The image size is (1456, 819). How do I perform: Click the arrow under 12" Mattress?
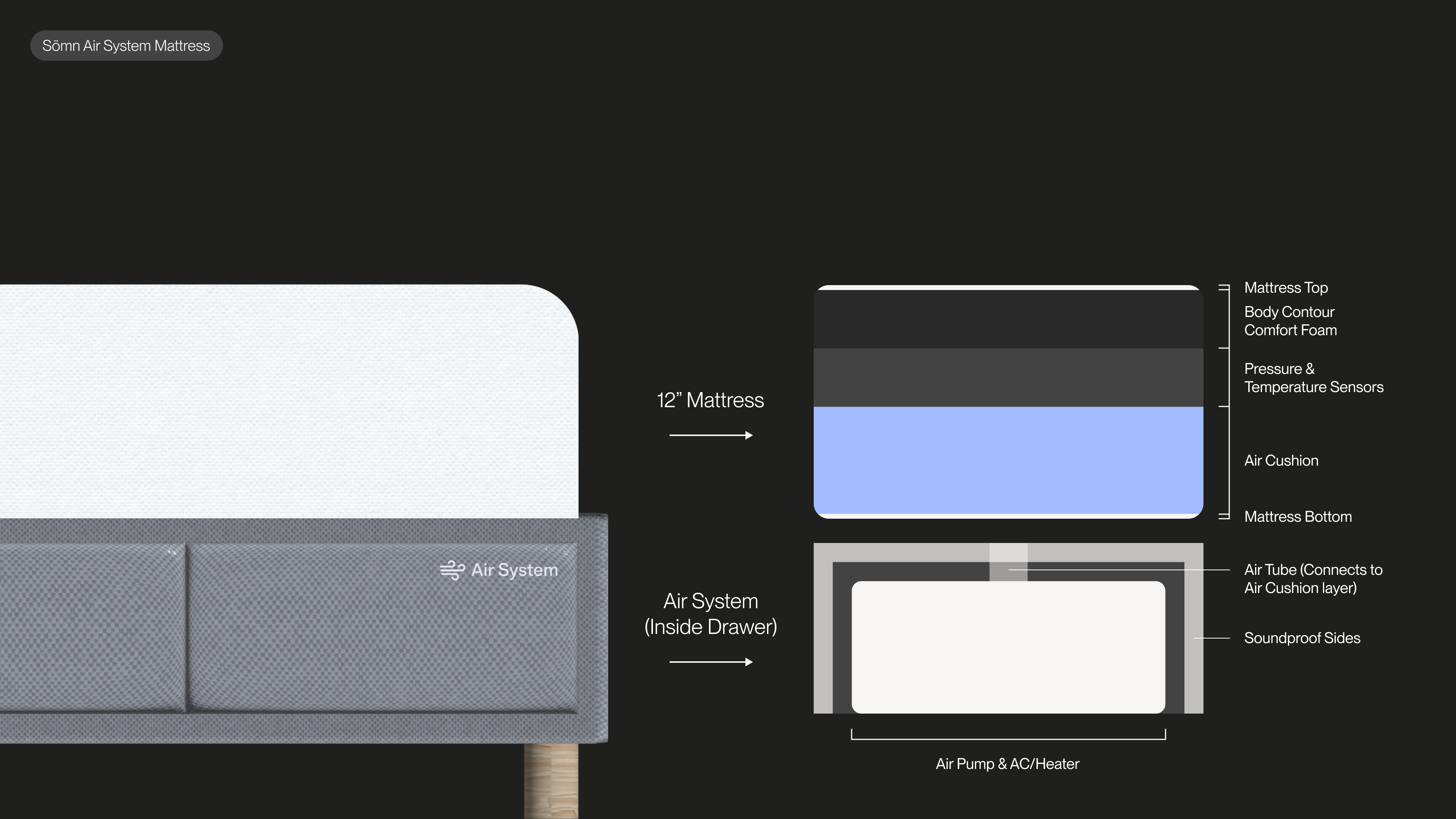(711, 435)
